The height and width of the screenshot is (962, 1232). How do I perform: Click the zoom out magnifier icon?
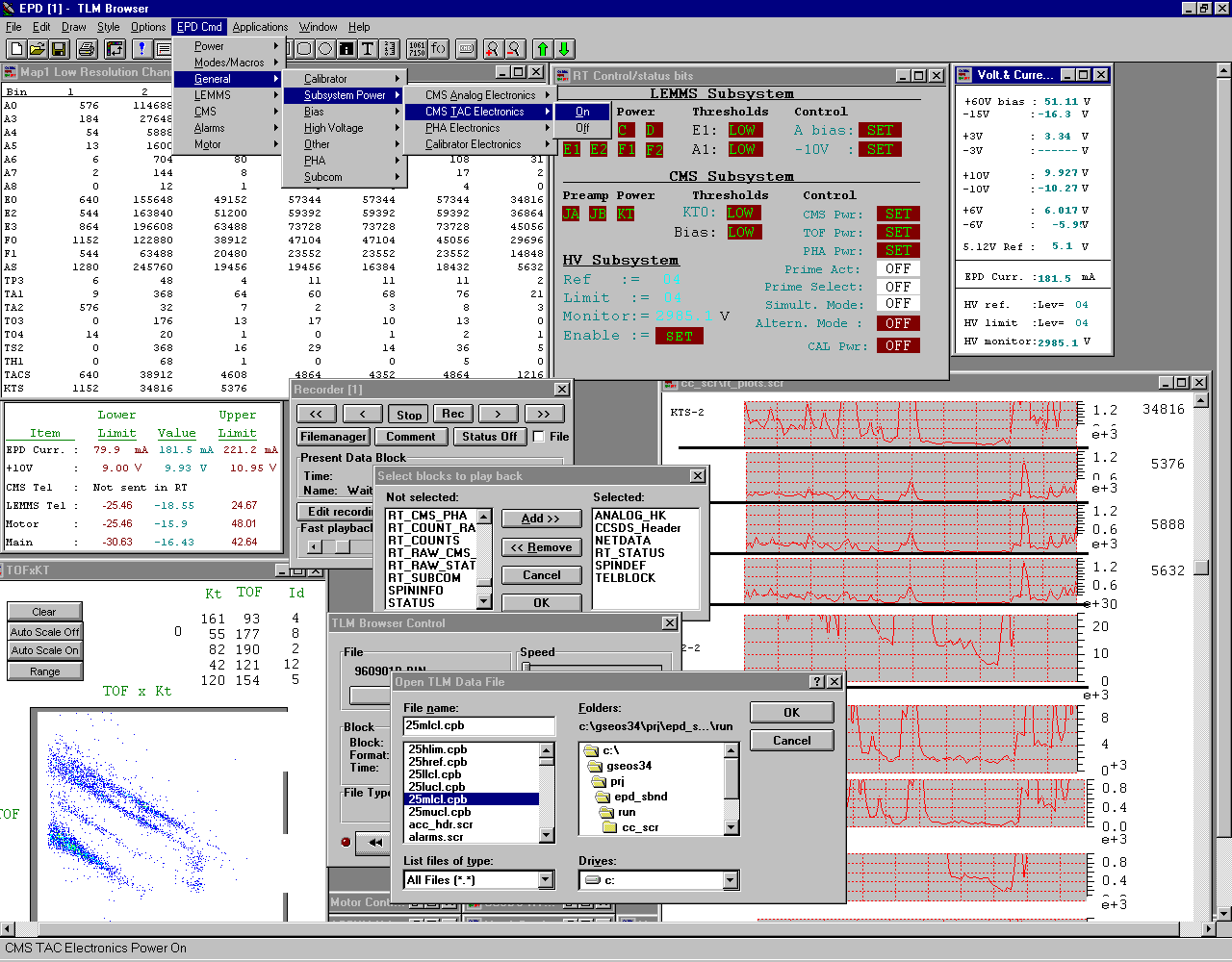pyautogui.click(x=515, y=49)
